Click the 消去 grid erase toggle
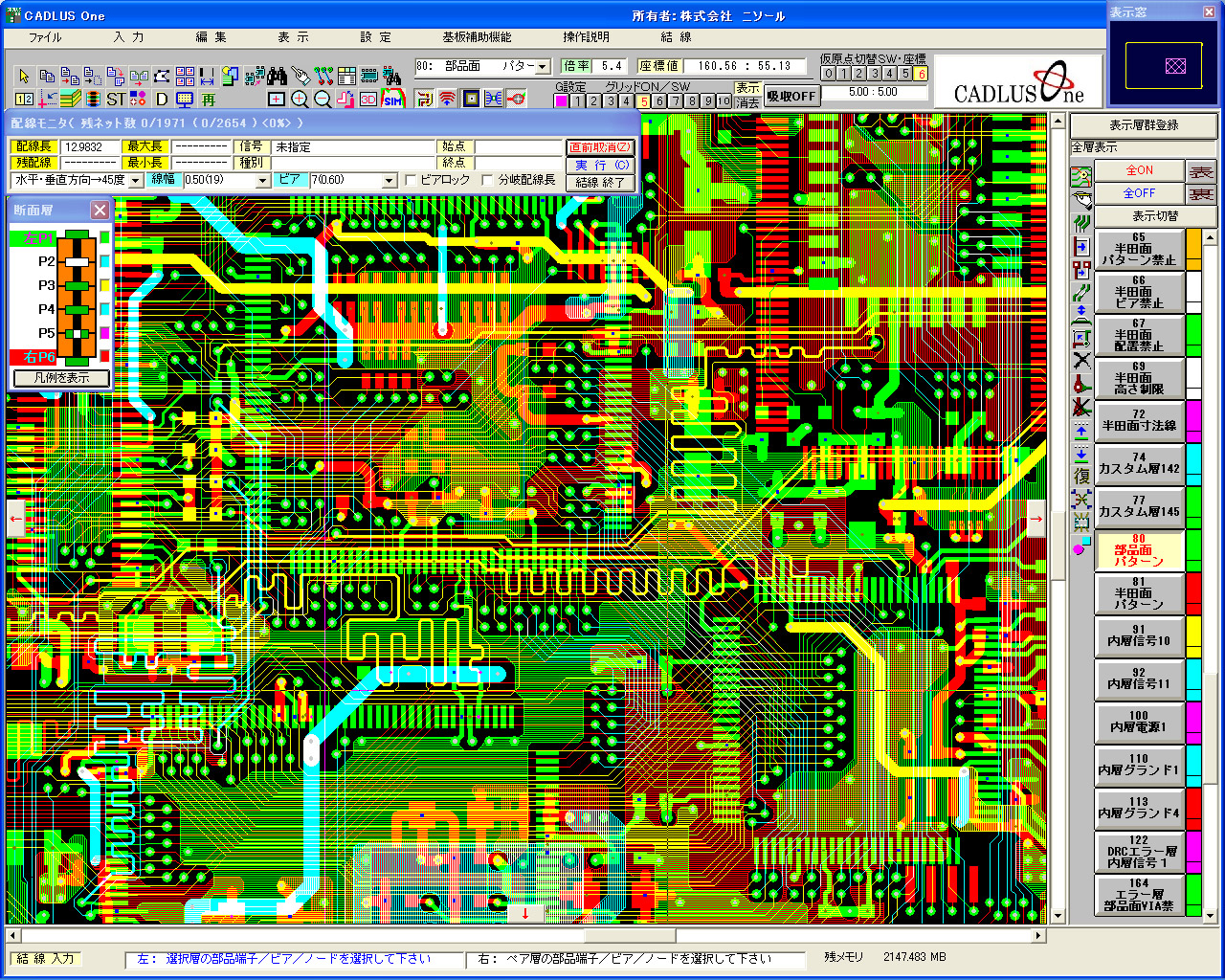This screenshot has width=1225, height=980. tap(747, 102)
